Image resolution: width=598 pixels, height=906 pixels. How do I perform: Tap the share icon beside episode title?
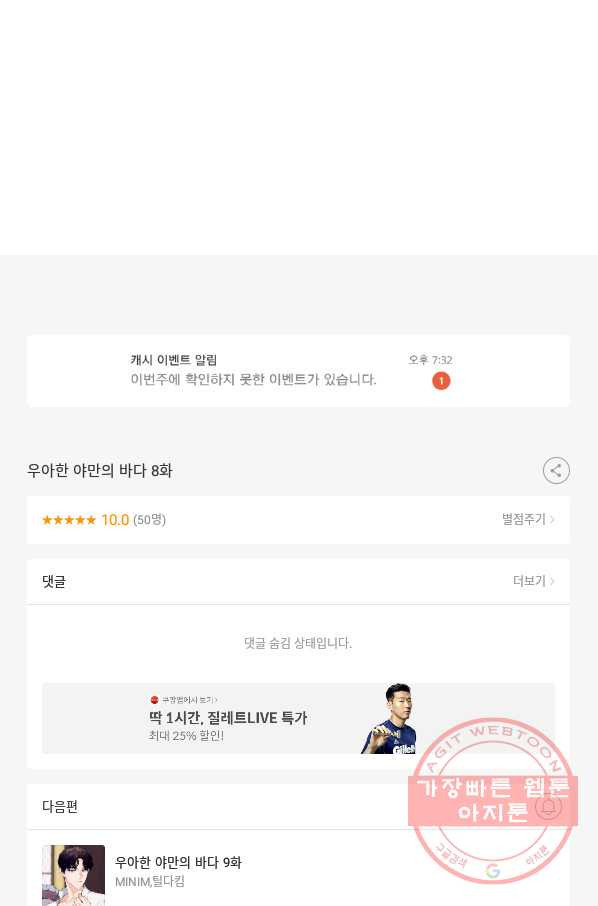pos(556,470)
